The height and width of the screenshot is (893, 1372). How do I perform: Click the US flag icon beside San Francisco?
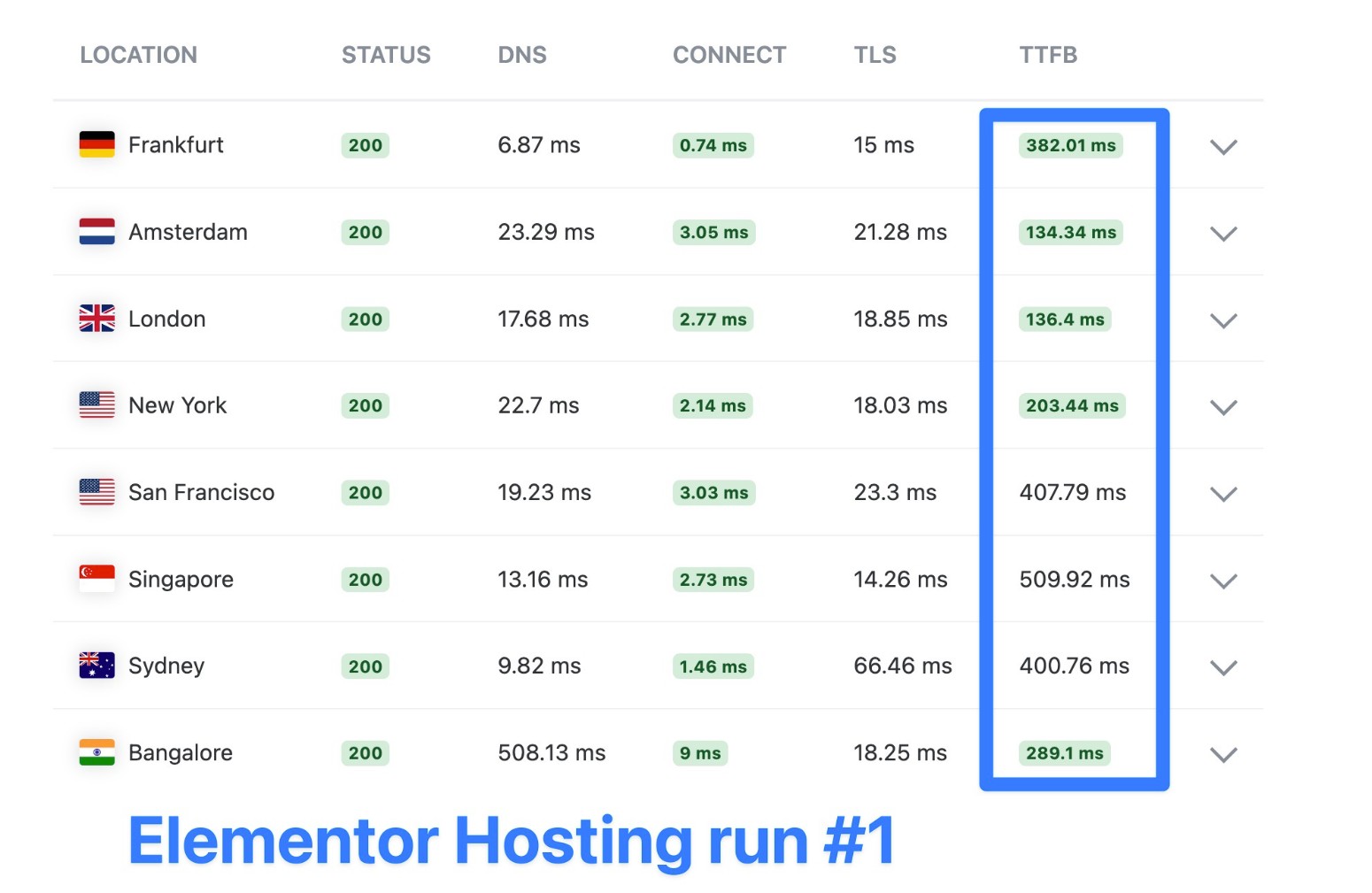96,491
